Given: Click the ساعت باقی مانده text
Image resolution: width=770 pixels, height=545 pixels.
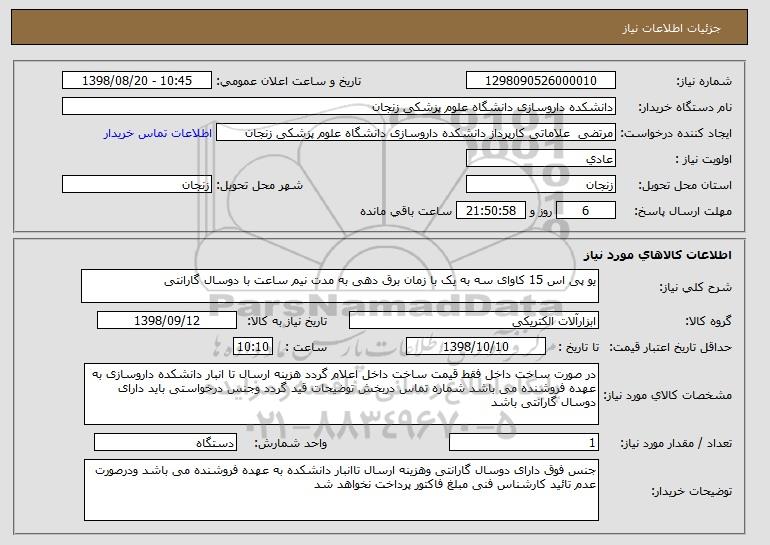Looking at the screenshot, I should pos(406,211).
